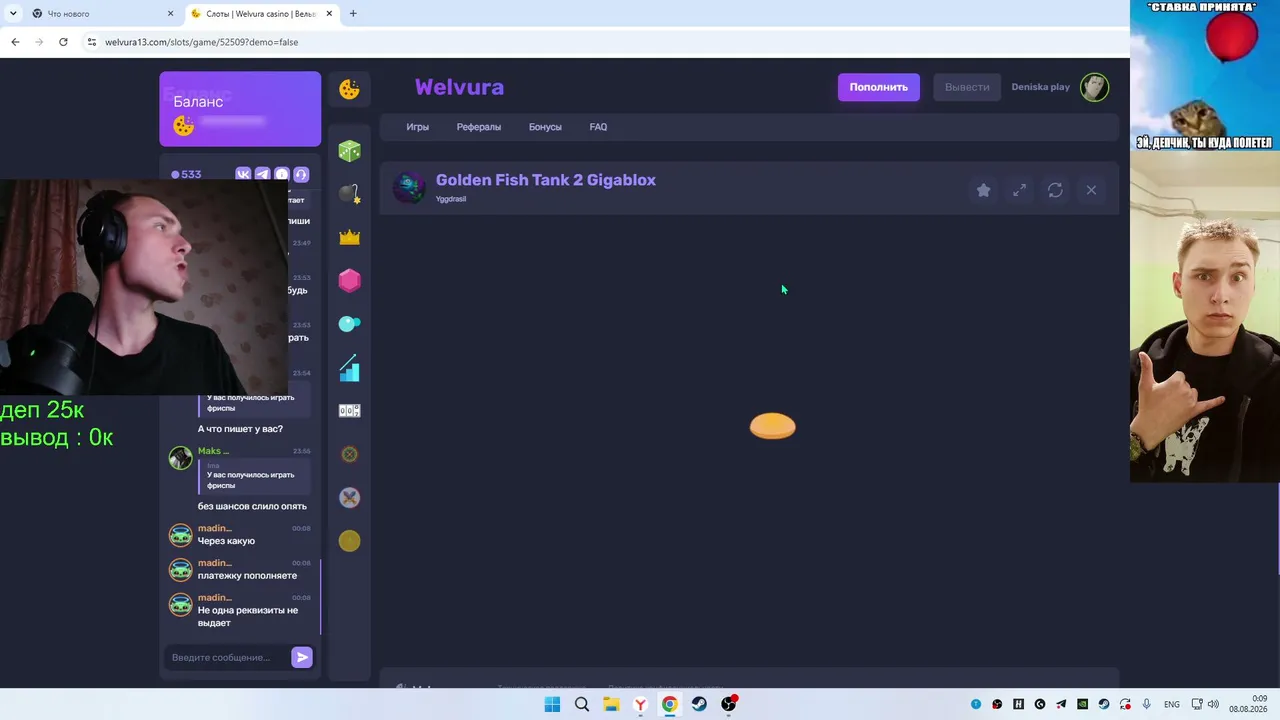This screenshot has height=720, width=1280.
Task: Open the VK social link in chat header
Action: [x=243, y=174]
